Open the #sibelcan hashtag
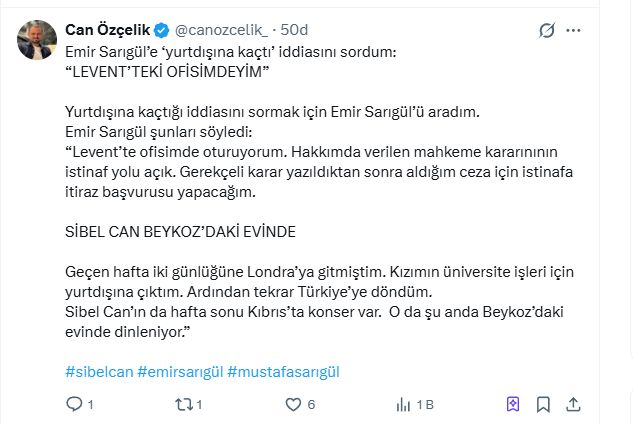 pyautogui.click(x=98, y=371)
